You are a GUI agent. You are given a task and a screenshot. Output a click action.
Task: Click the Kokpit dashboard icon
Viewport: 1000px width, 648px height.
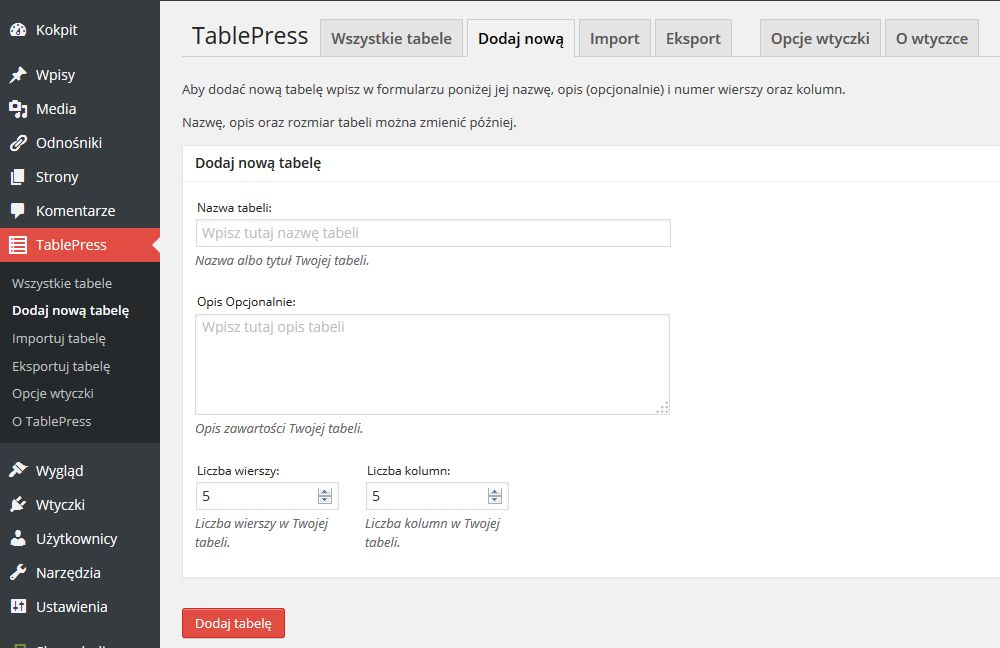[x=18, y=29]
